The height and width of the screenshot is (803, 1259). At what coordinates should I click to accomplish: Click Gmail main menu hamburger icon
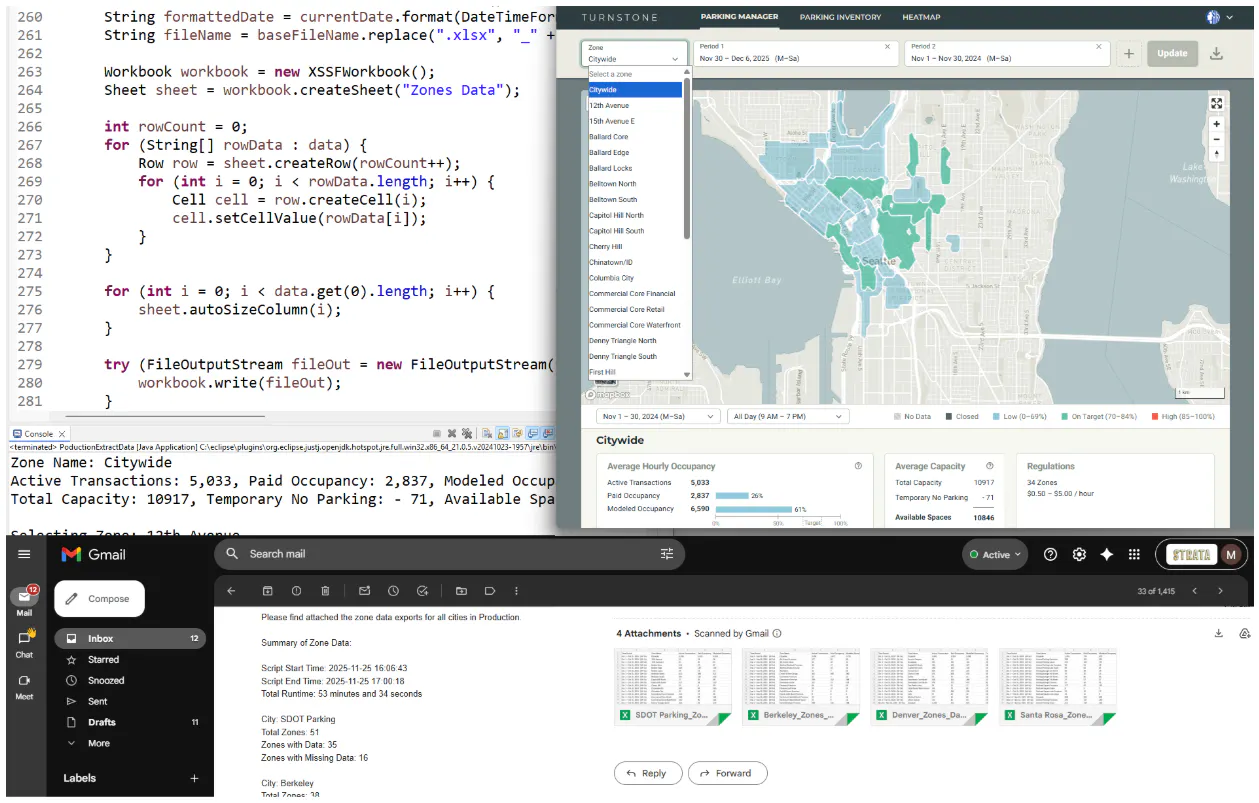point(24,554)
